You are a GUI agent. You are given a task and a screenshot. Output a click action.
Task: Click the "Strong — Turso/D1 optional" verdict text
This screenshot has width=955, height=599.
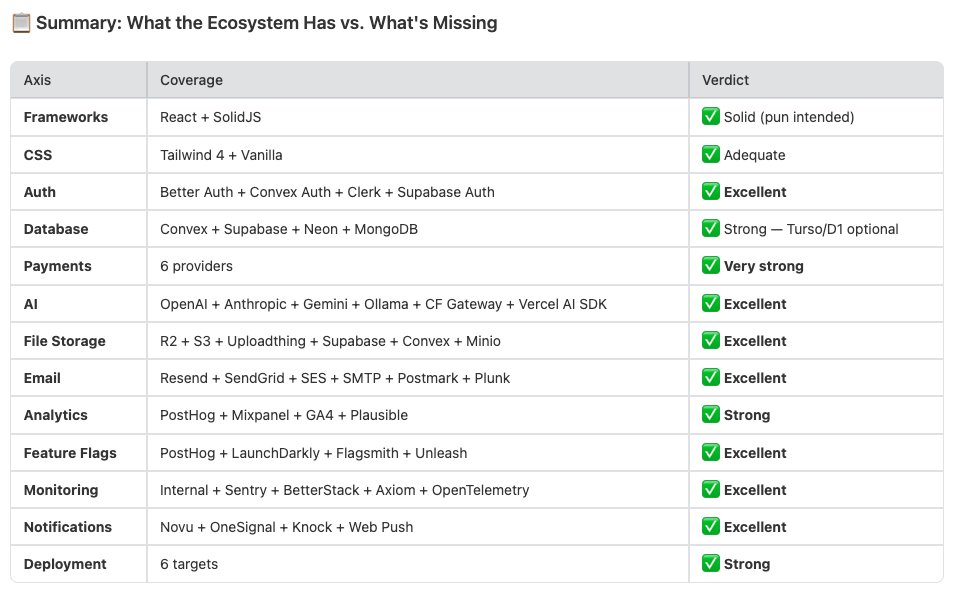(x=811, y=229)
